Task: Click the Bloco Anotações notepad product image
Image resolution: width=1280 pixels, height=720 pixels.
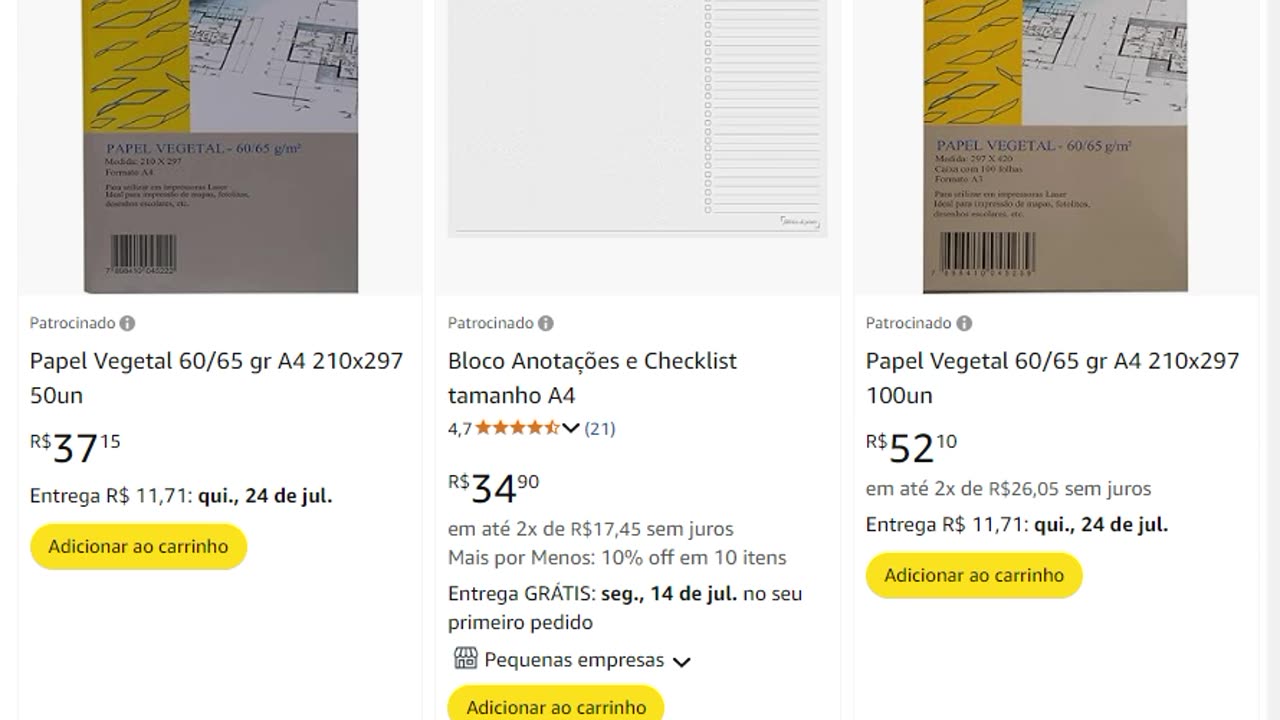Action: click(x=637, y=118)
